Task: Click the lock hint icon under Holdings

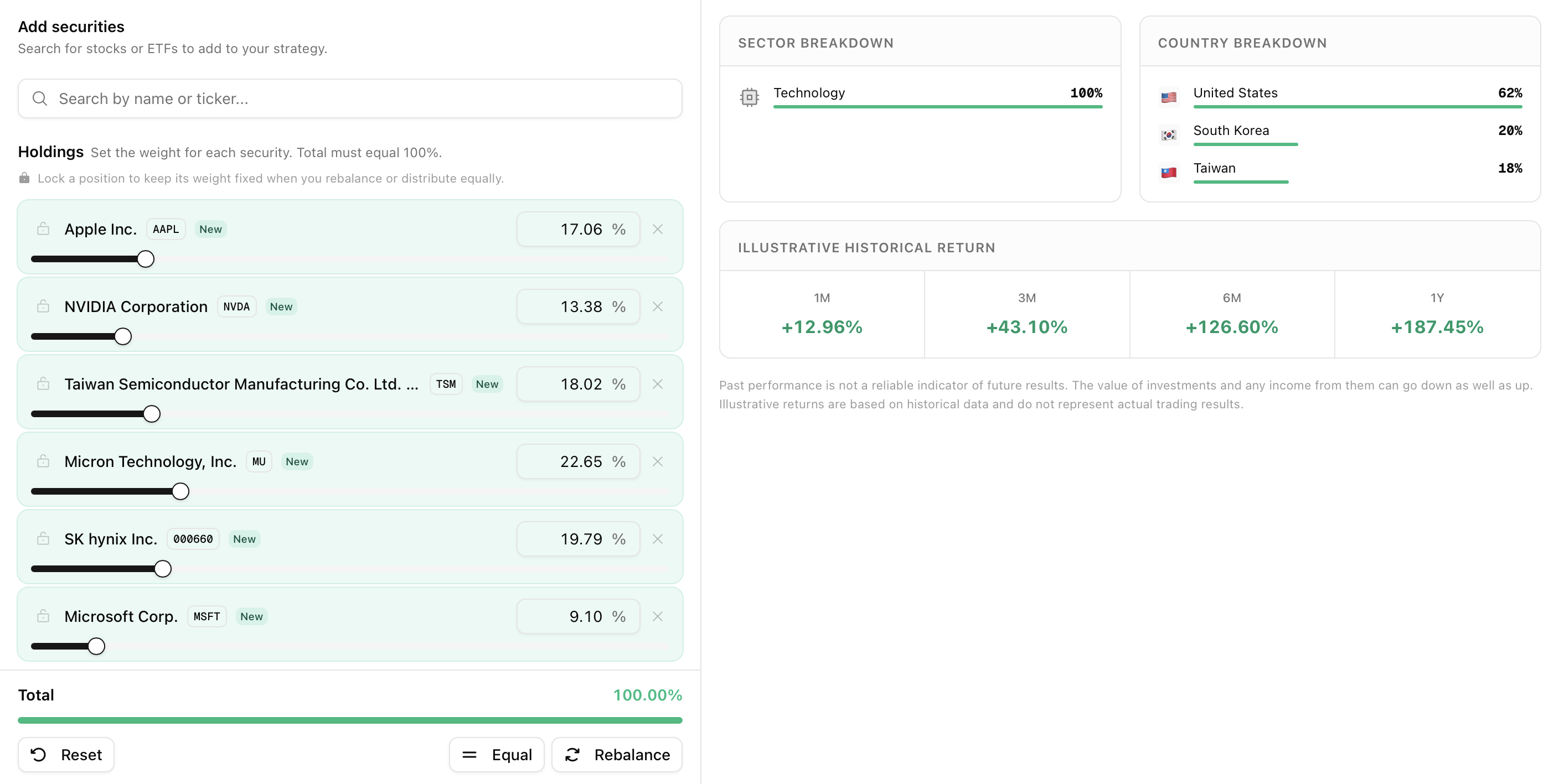Action: (x=24, y=178)
